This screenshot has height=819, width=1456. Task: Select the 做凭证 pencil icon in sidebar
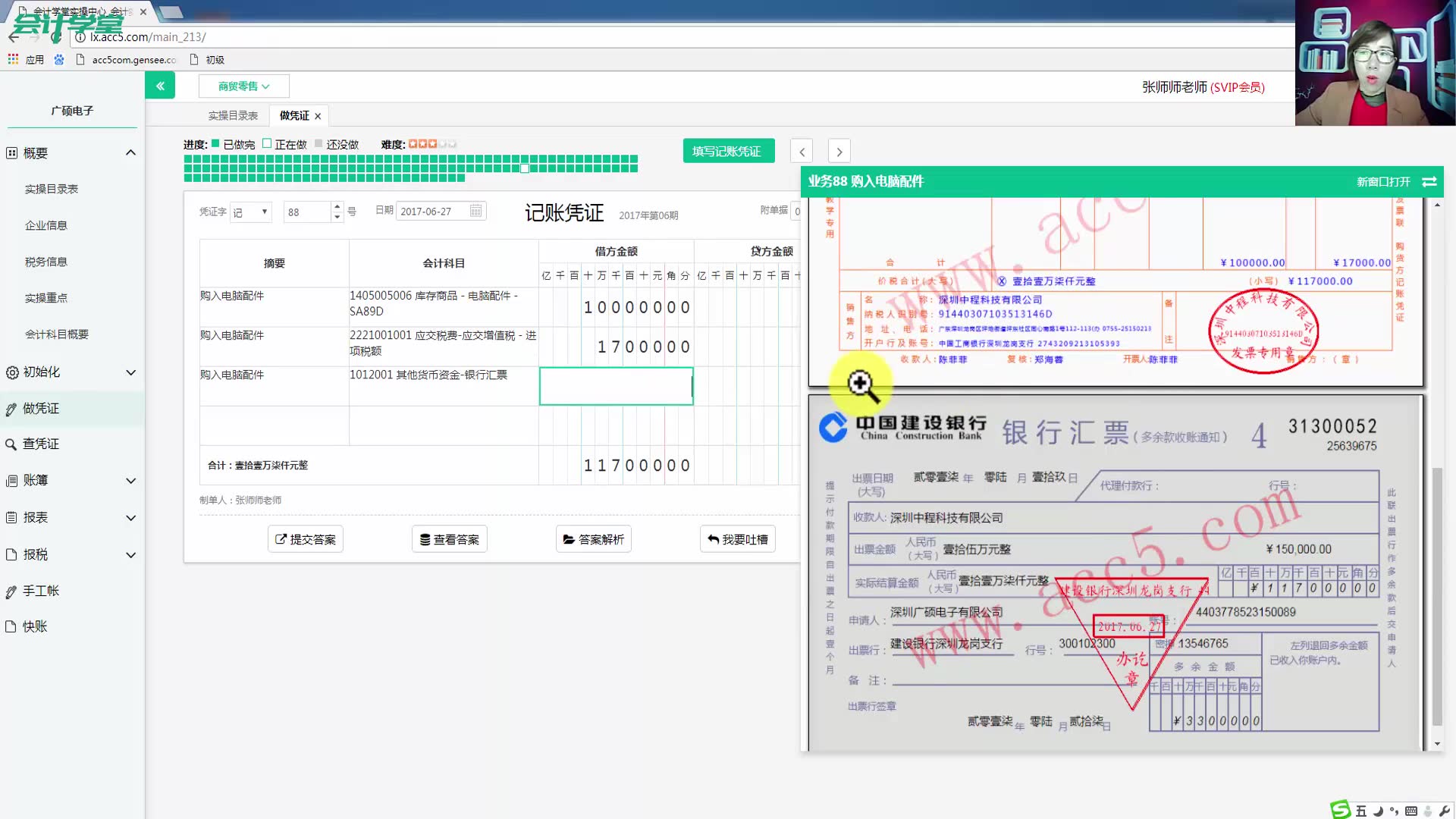(x=11, y=408)
